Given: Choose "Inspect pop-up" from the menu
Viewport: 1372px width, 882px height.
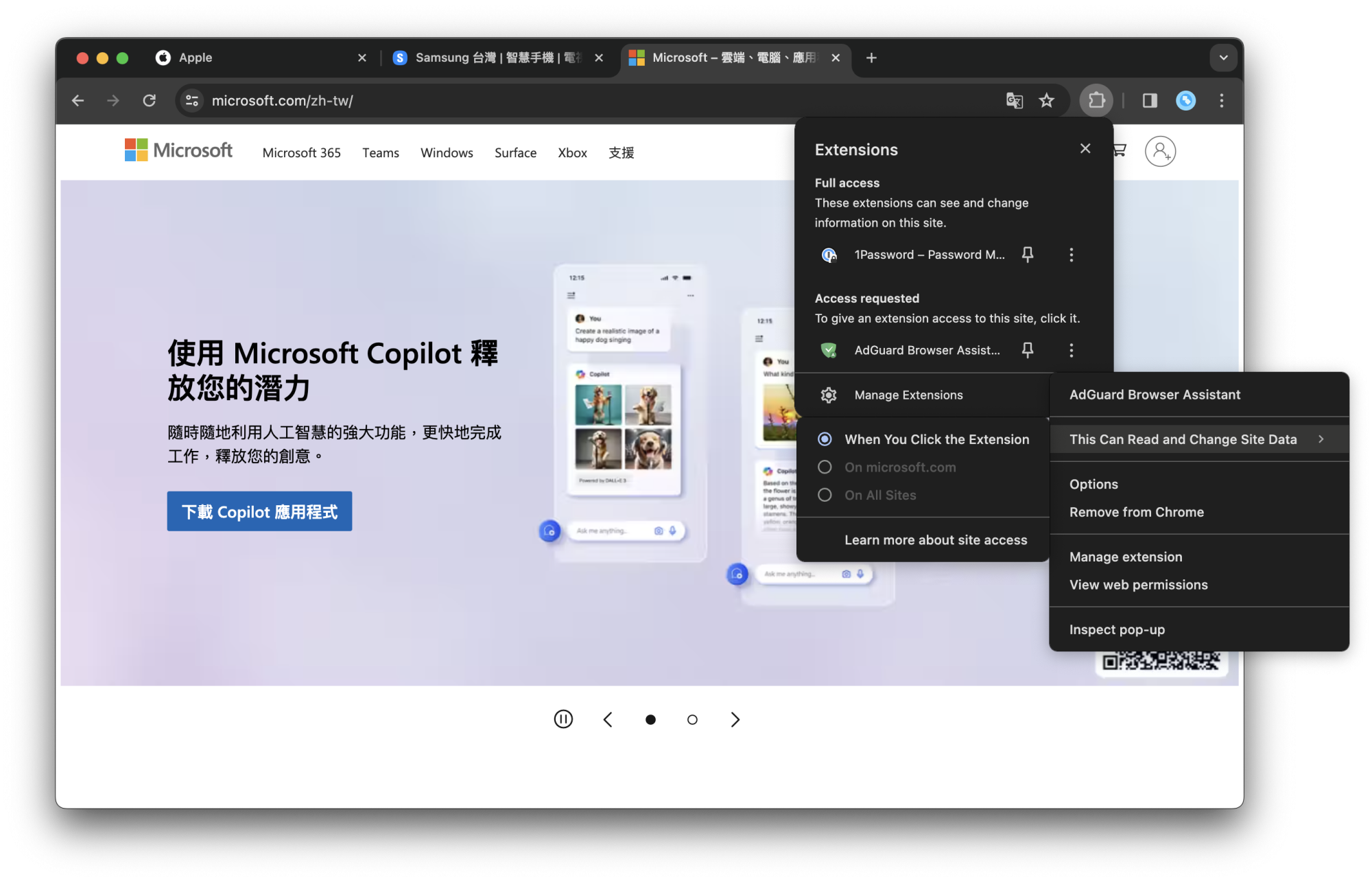Looking at the screenshot, I should click(1117, 629).
